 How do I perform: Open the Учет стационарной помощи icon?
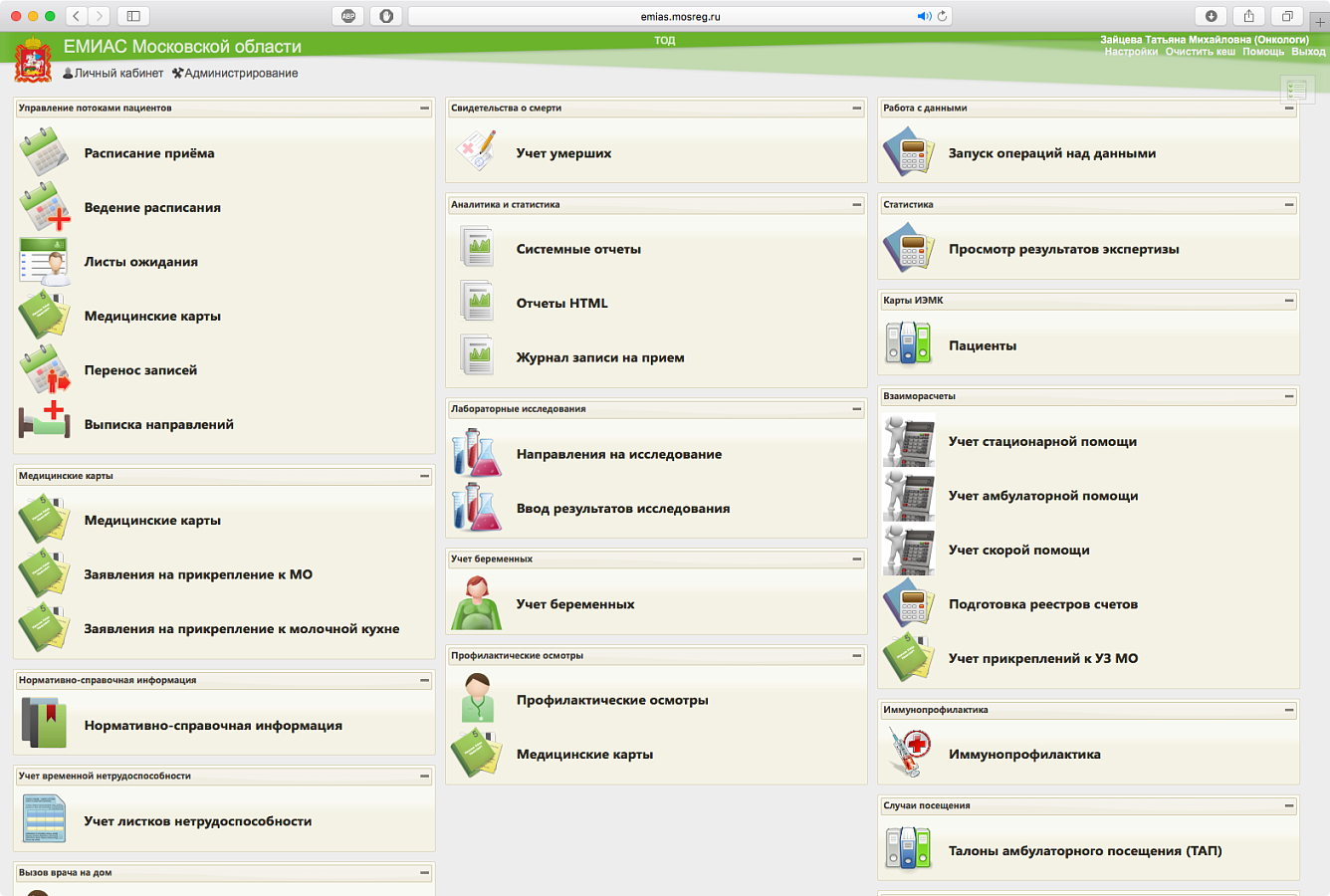908,442
